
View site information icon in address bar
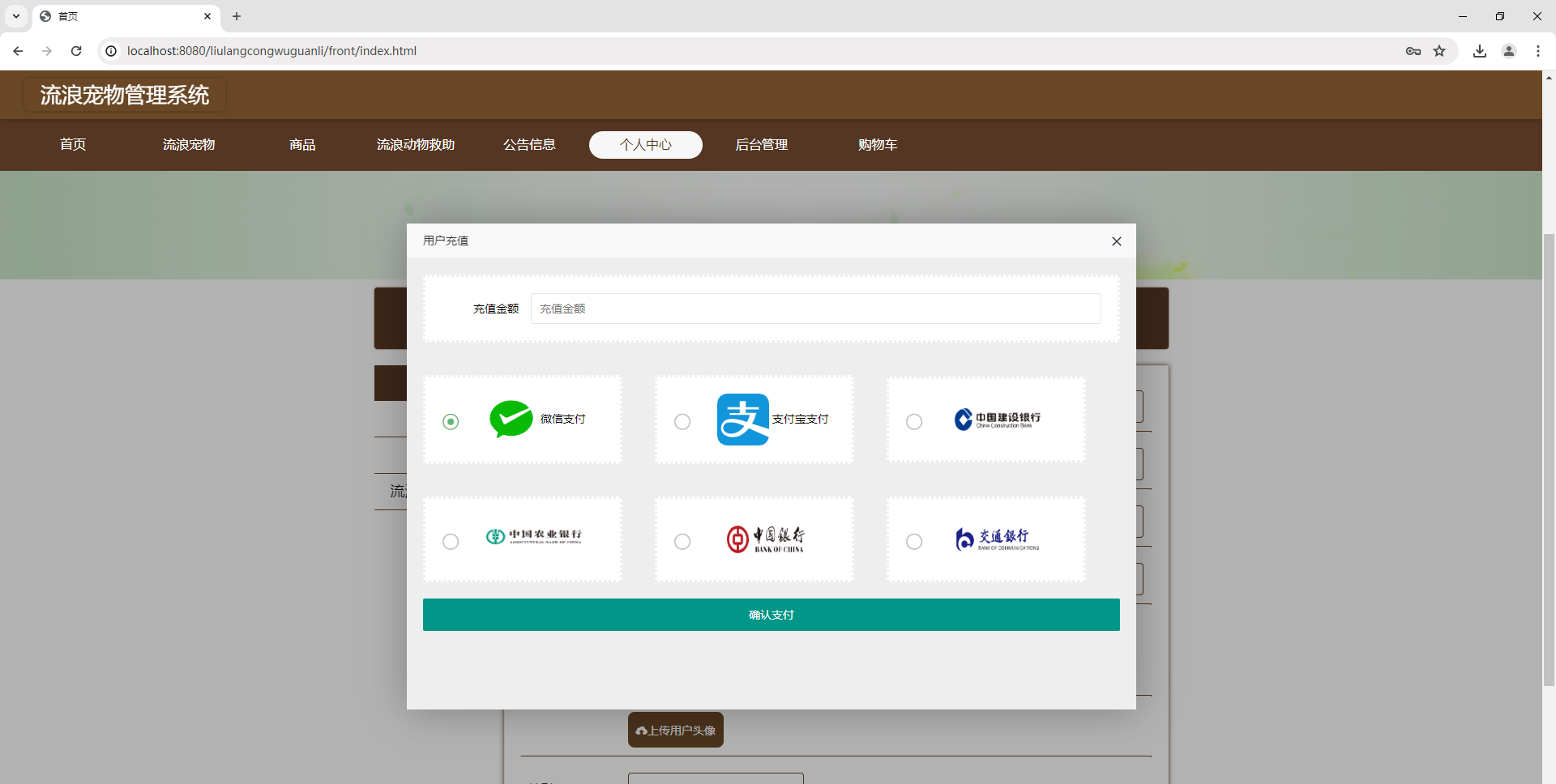click(x=111, y=51)
